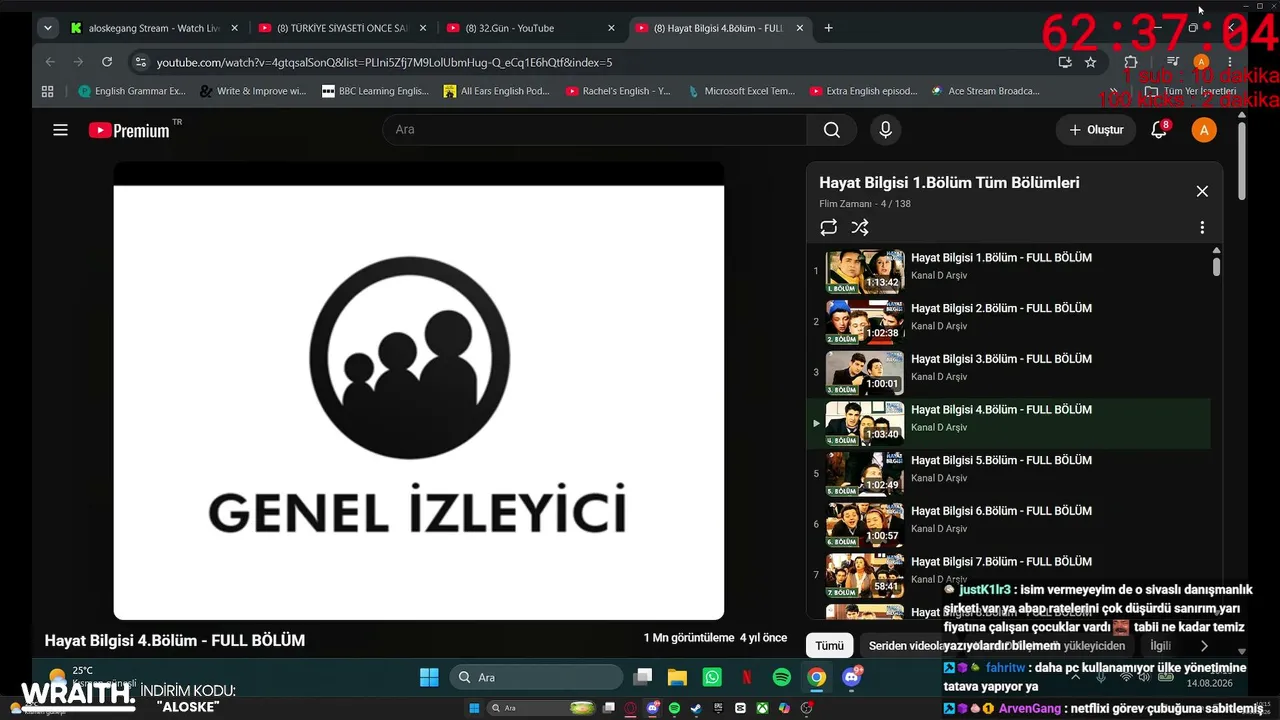This screenshot has width=1280, height=720.
Task: Open File Explorer from the taskbar
Action: [677, 677]
